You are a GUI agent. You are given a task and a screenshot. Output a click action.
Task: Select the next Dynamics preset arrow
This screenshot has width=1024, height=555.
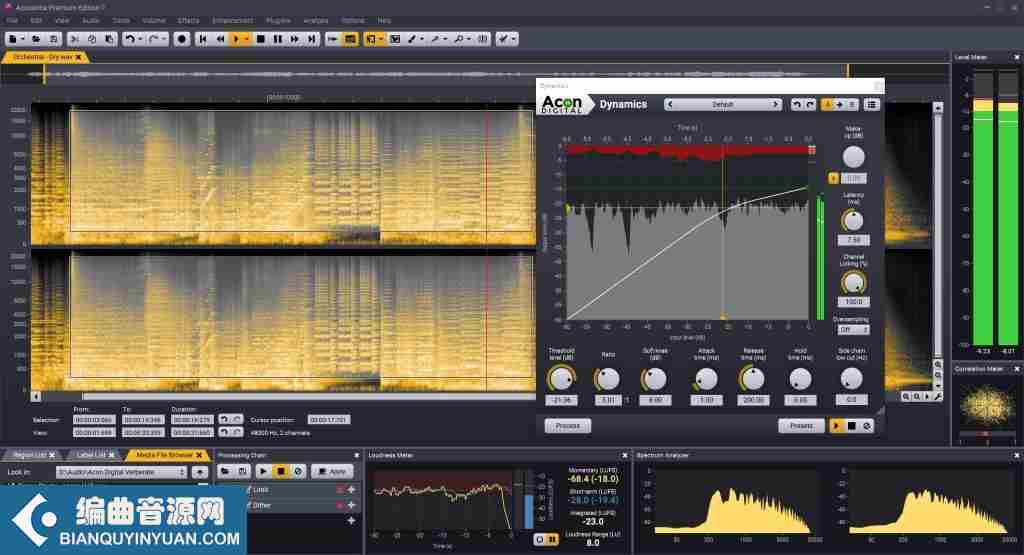click(775, 104)
